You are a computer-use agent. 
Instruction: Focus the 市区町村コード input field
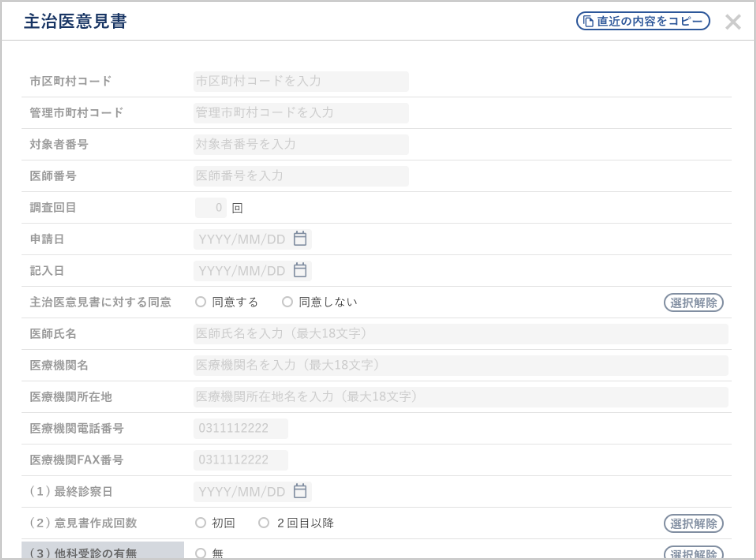tap(301, 81)
